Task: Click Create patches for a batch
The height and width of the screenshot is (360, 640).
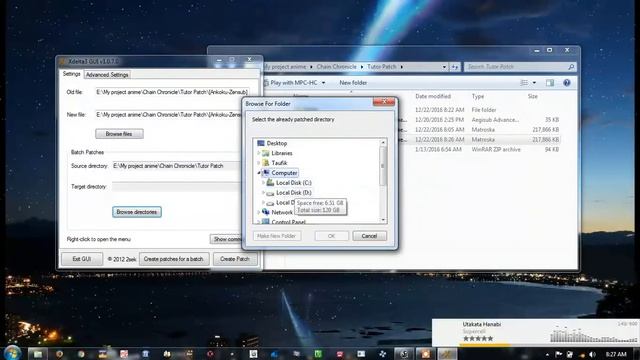Action: [174, 259]
